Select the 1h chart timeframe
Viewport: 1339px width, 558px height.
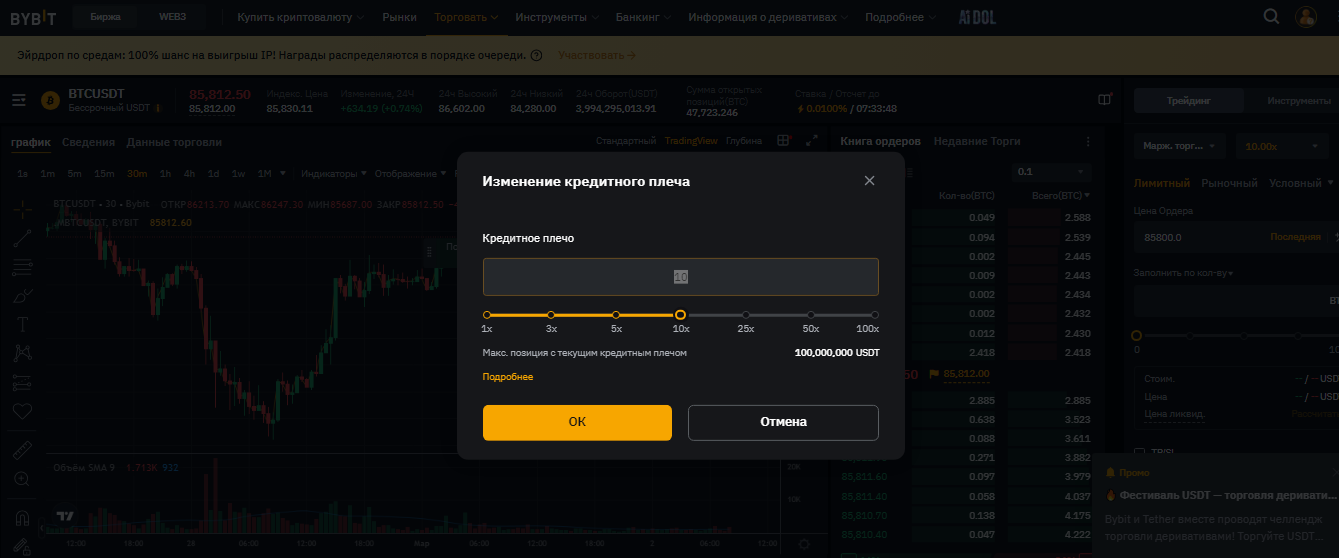point(166,174)
